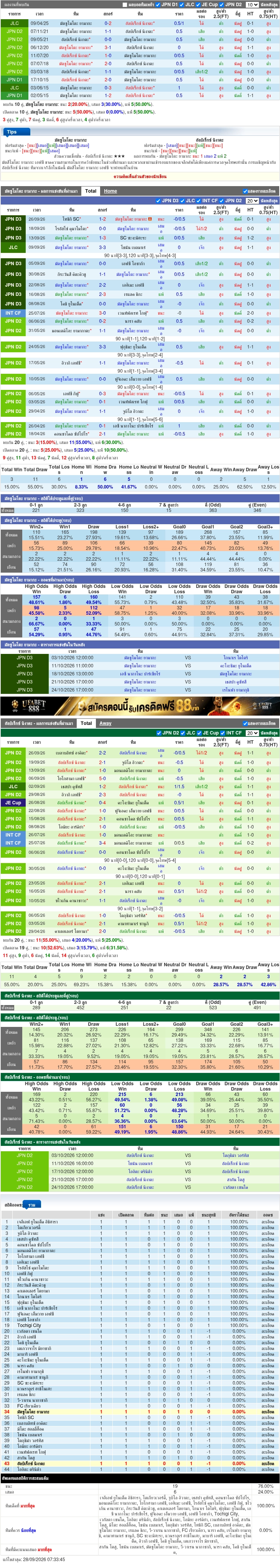
Task: Click the INT CF badge in Shimizu's 26/07/26 row
Action: [x=13, y=835]
